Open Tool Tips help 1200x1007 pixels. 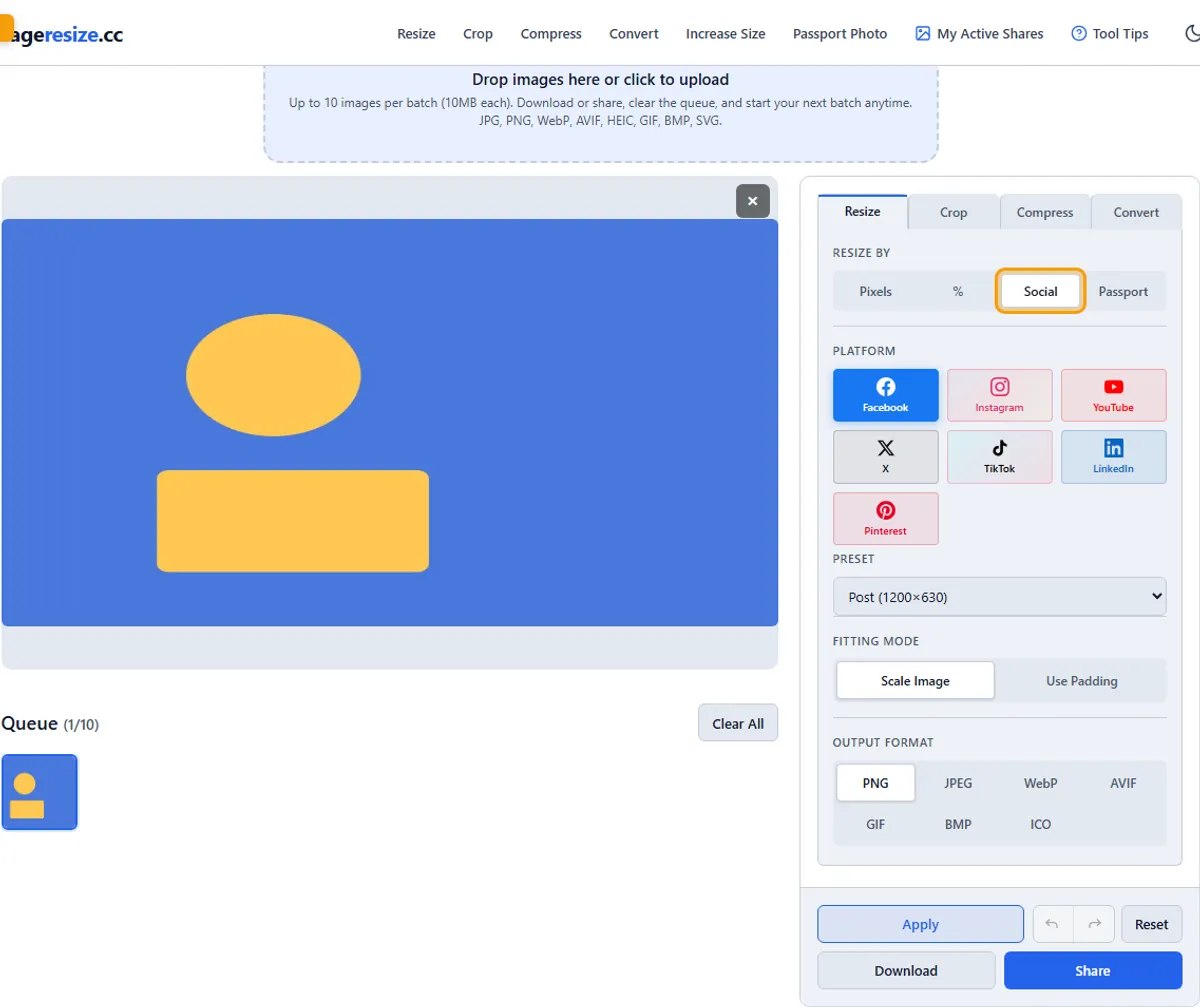[x=1109, y=33]
